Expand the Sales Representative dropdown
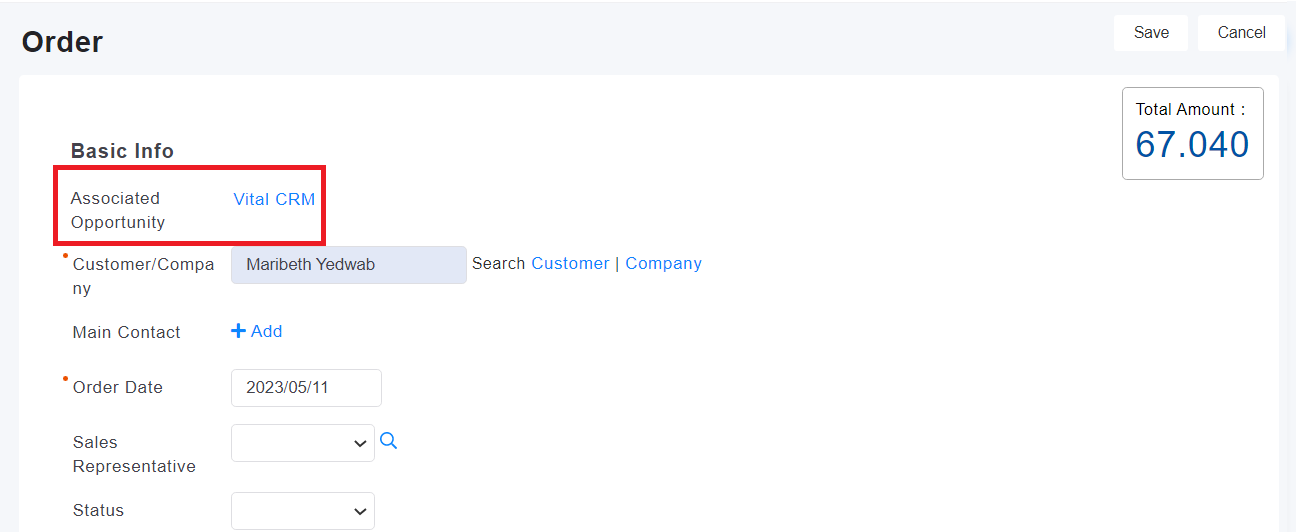Screen dimensions: 1296x532 click(303, 443)
